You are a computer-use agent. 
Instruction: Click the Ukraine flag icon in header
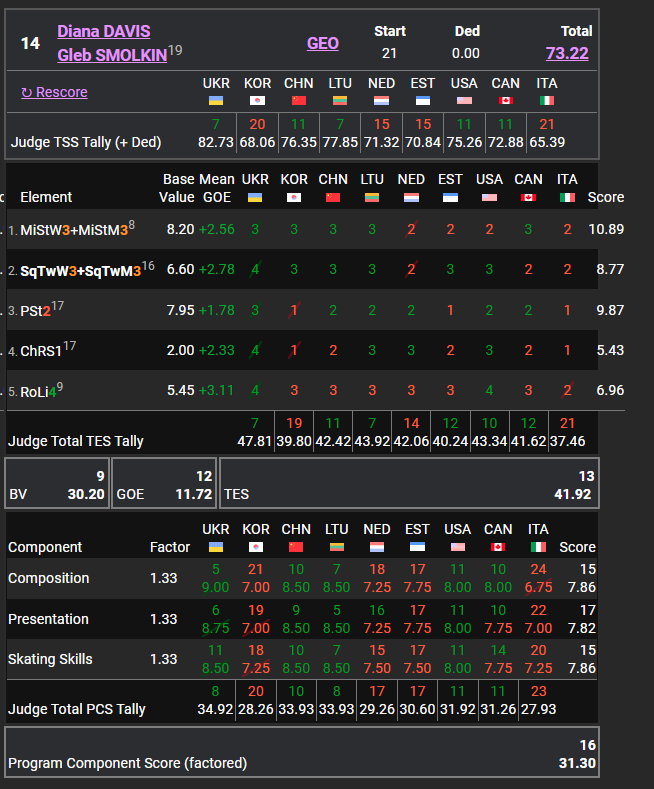215,101
